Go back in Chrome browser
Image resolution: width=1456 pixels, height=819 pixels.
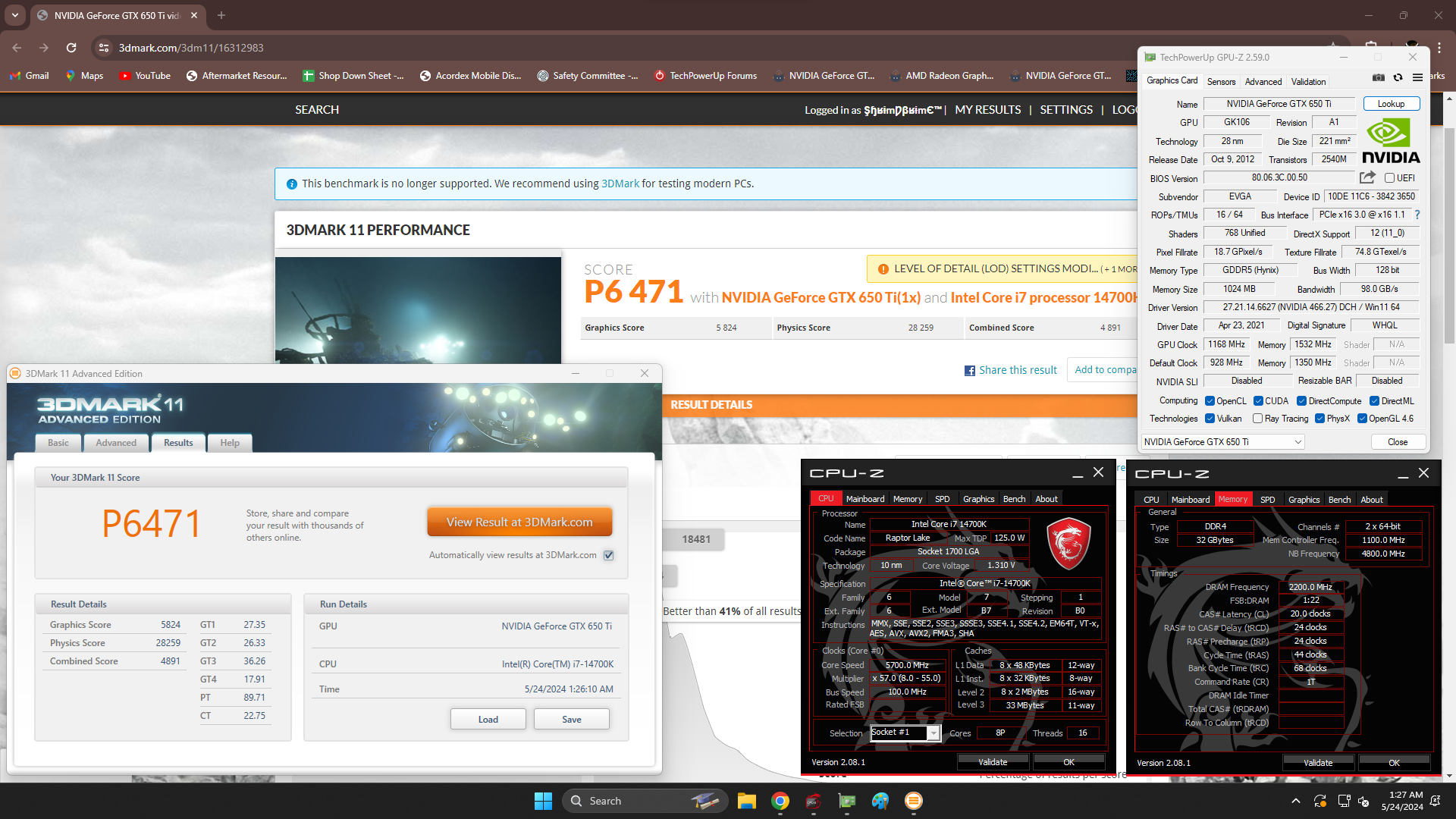pyautogui.click(x=17, y=48)
